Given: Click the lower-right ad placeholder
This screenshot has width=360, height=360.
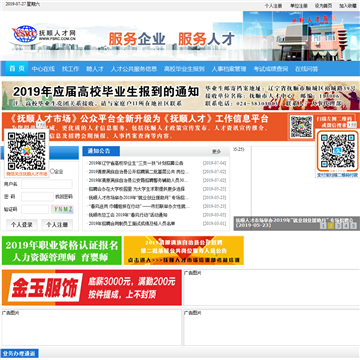Looking at the screenshot, I should click(271, 328).
